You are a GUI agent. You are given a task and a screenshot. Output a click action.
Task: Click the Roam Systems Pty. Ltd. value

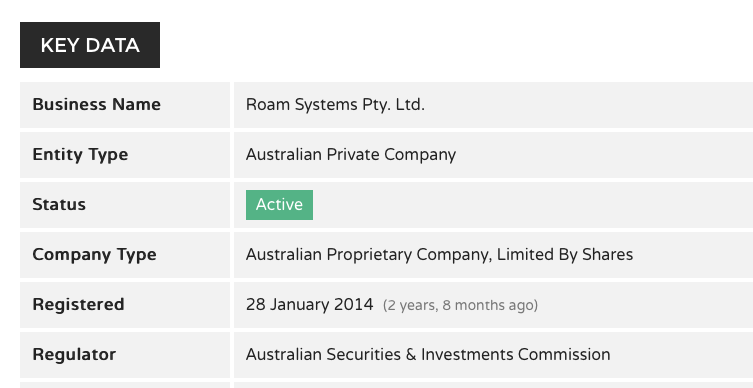point(335,105)
